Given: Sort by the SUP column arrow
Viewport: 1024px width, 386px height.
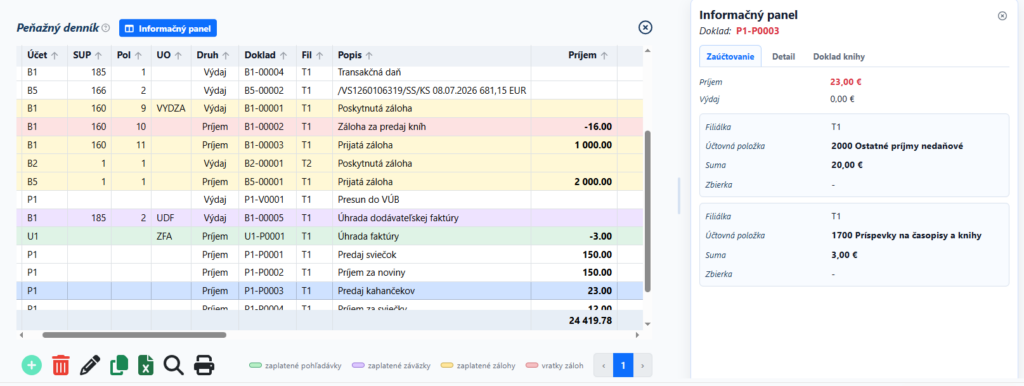Looking at the screenshot, I should tap(99, 56).
